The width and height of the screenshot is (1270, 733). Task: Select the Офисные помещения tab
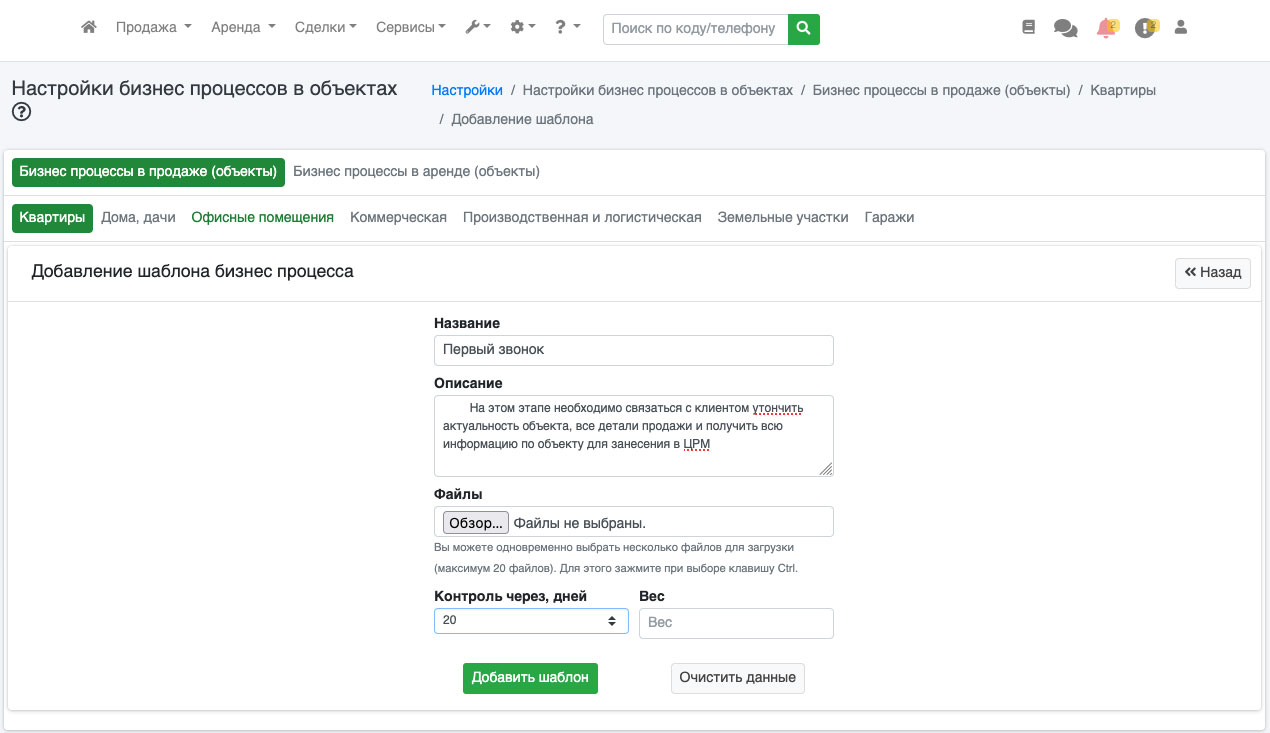coord(263,217)
